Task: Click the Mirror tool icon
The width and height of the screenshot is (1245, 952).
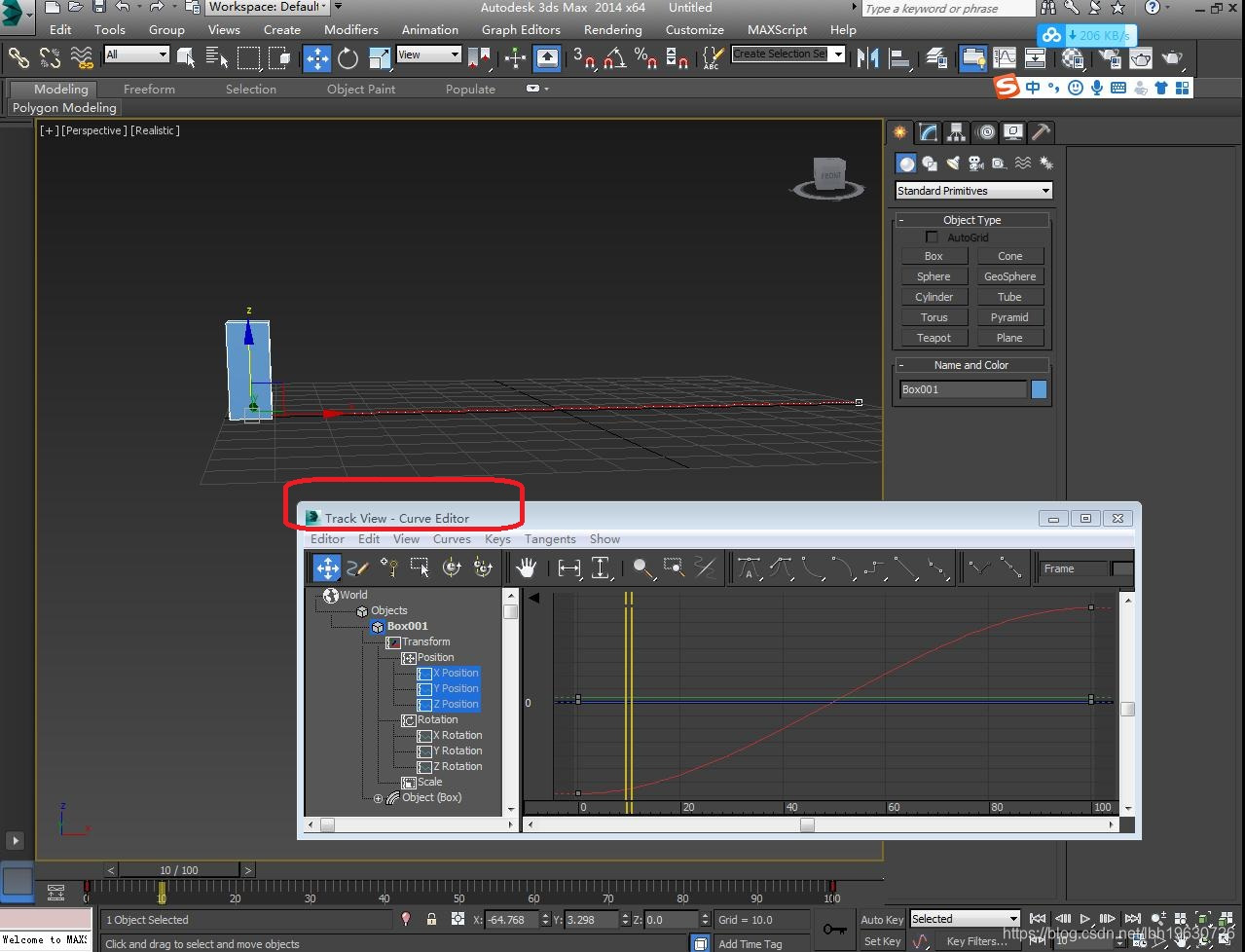Action: pos(866,58)
